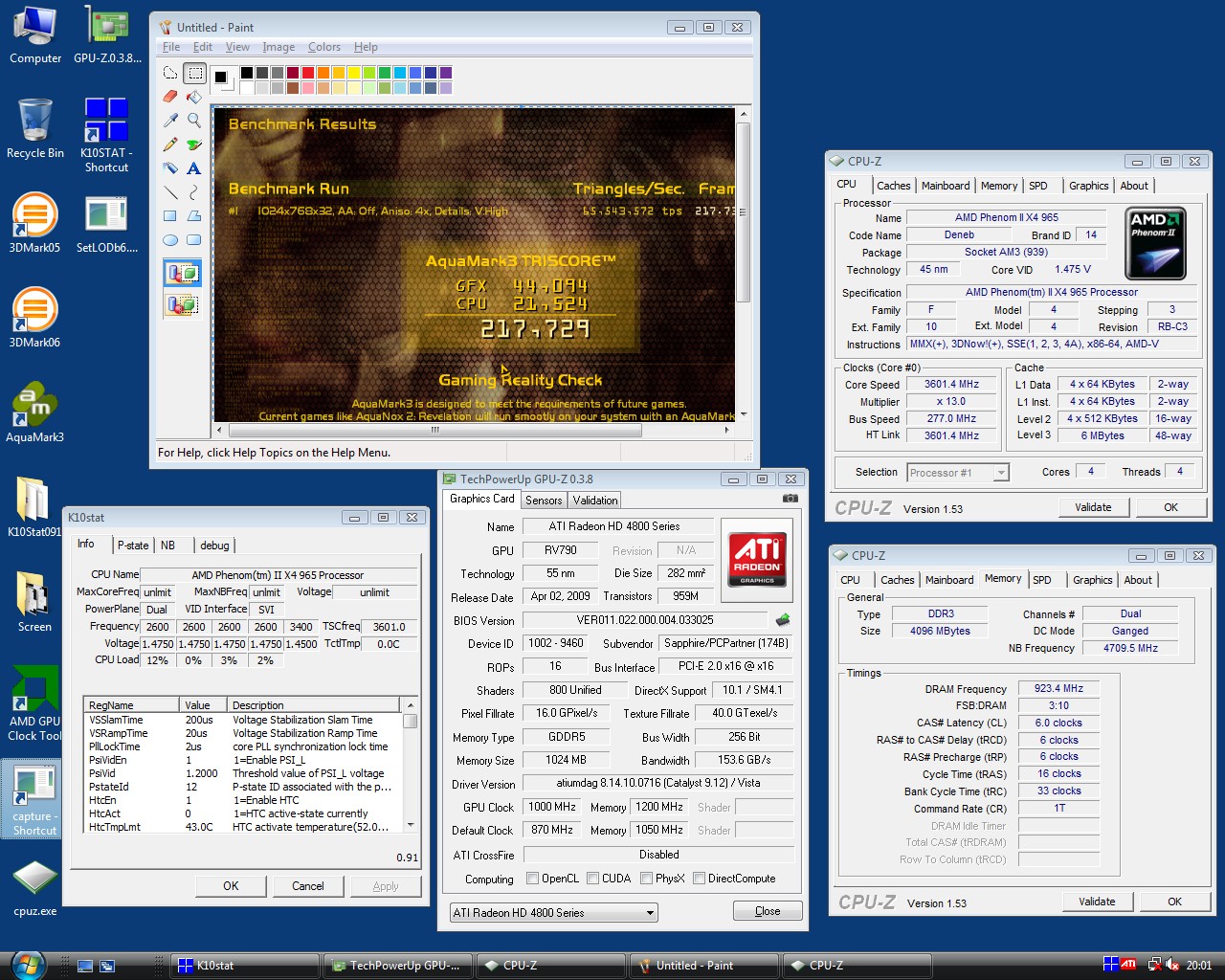The height and width of the screenshot is (980, 1225).
Task: Click OK in the K10stat window
Action: [x=231, y=886]
